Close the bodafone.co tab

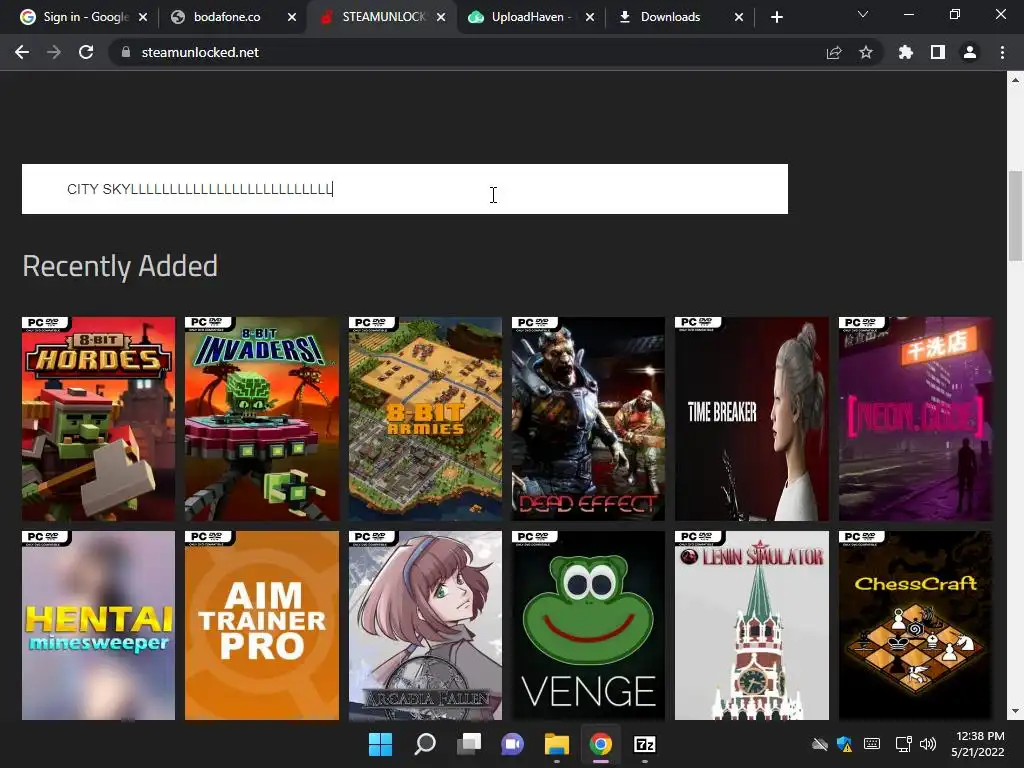(292, 17)
